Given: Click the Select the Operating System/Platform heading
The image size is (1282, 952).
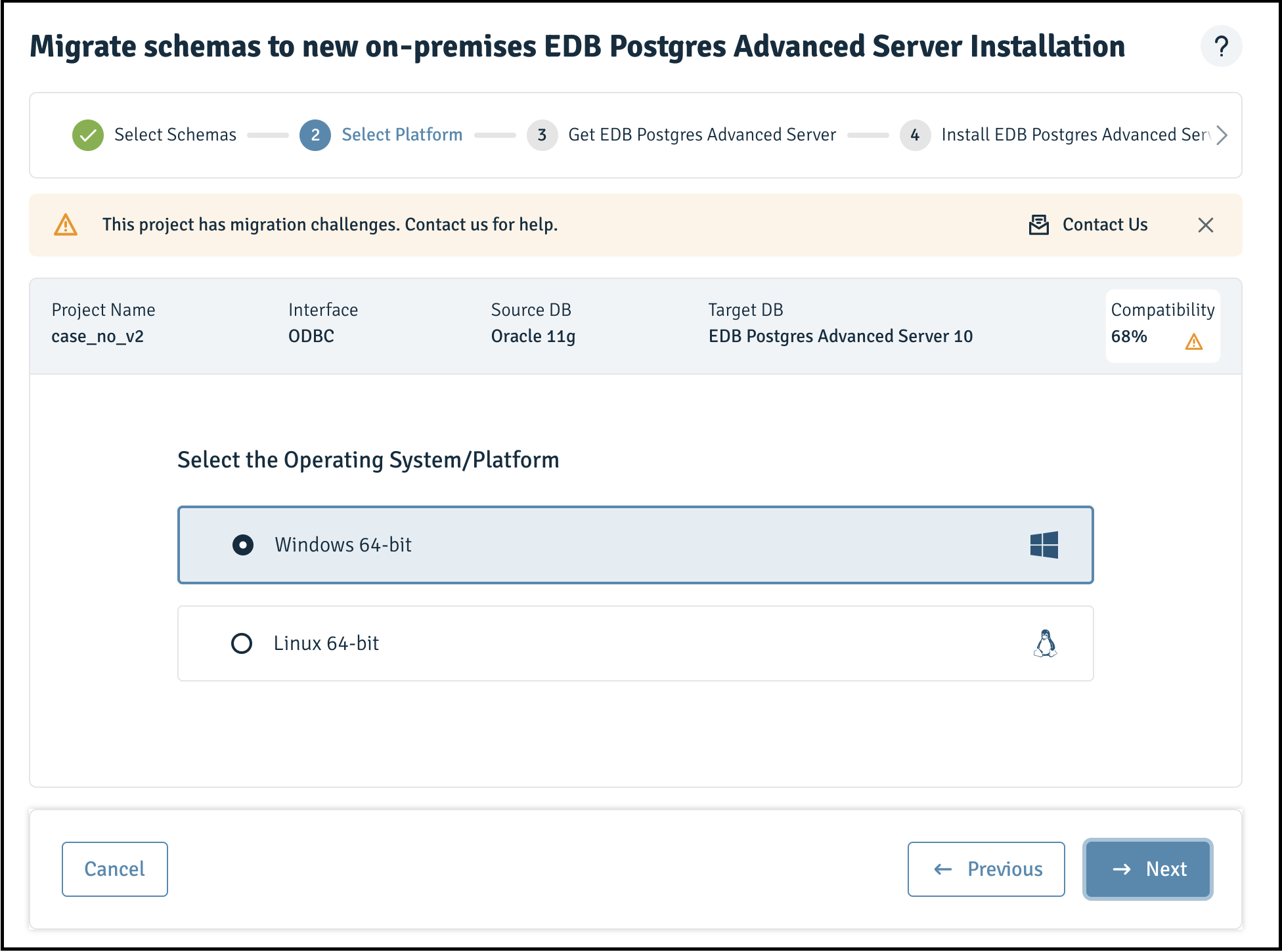Looking at the screenshot, I should point(368,460).
